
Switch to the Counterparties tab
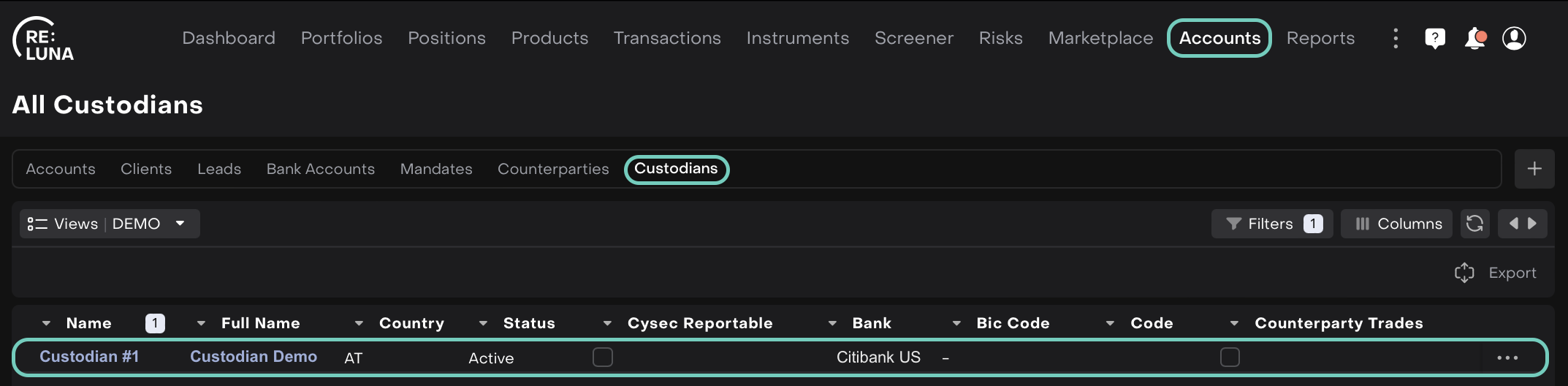tap(553, 169)
